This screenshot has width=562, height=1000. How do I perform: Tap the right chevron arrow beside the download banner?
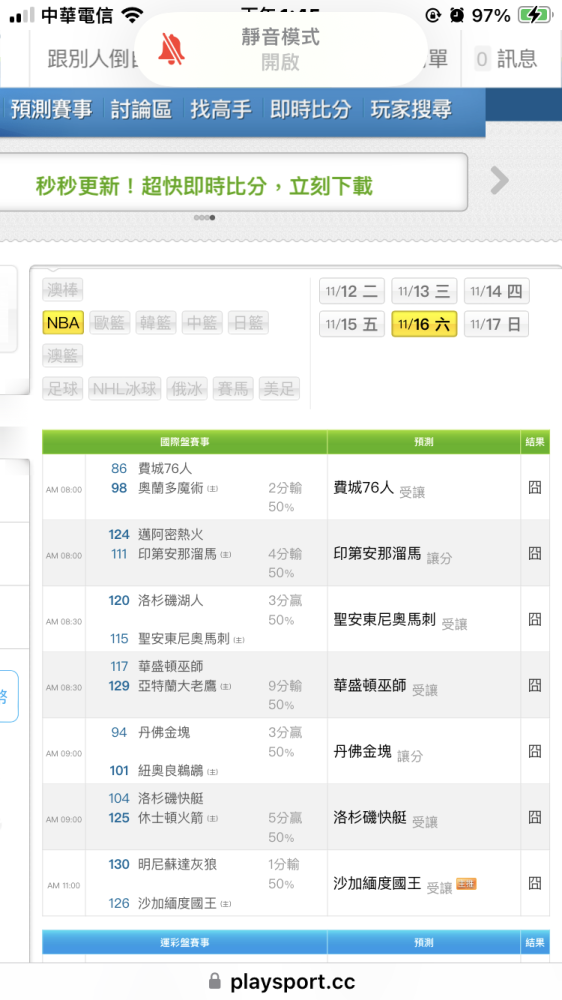pyautogui.click(x=499, y=181)
